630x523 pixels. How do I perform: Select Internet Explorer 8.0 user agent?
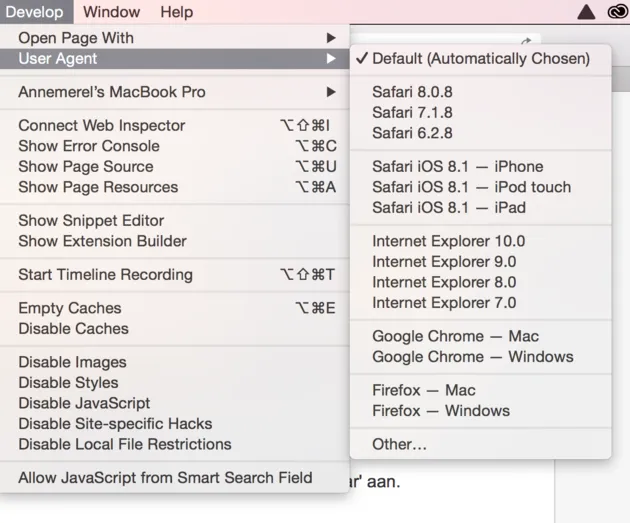coord(481,282)
